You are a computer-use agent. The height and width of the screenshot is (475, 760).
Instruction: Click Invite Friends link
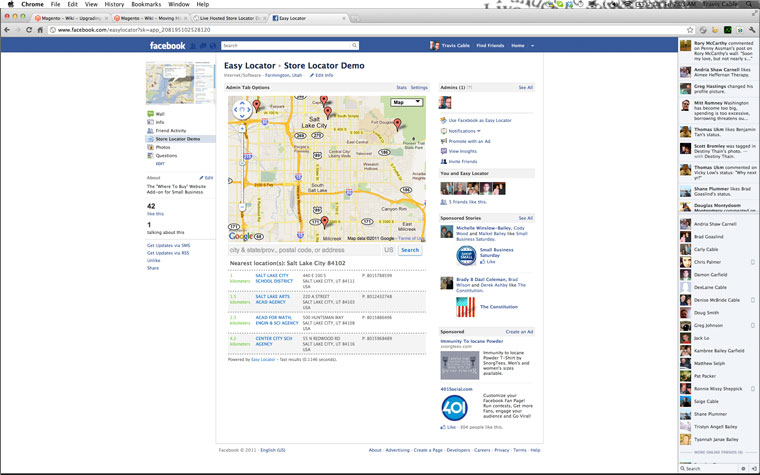[463, 161]
